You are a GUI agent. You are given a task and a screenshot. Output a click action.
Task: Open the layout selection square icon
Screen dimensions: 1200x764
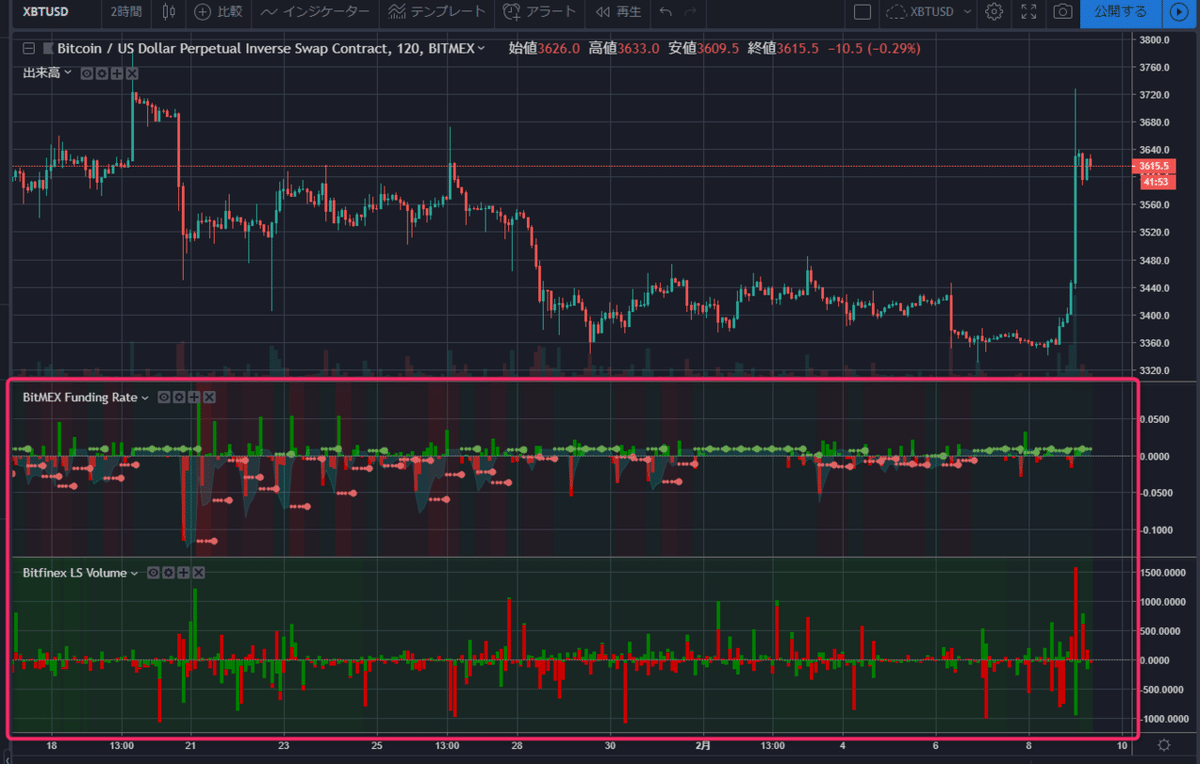pyautogui.click(x=863, y=12)
